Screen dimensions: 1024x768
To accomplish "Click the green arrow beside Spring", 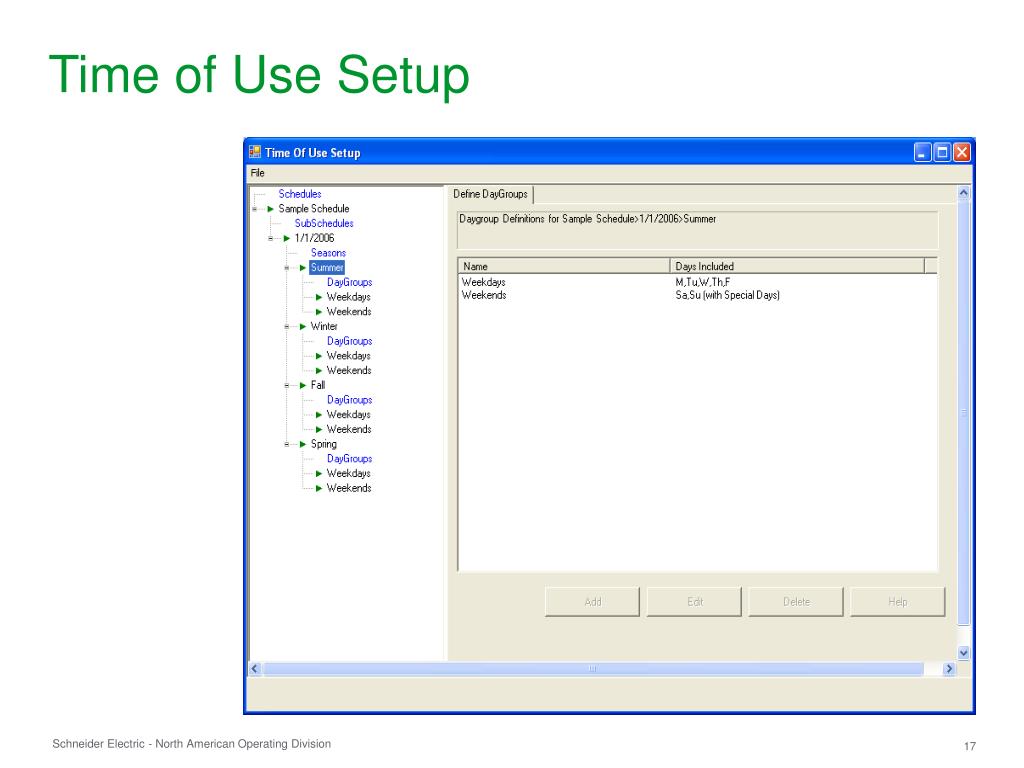I will (x=302, y=444).
